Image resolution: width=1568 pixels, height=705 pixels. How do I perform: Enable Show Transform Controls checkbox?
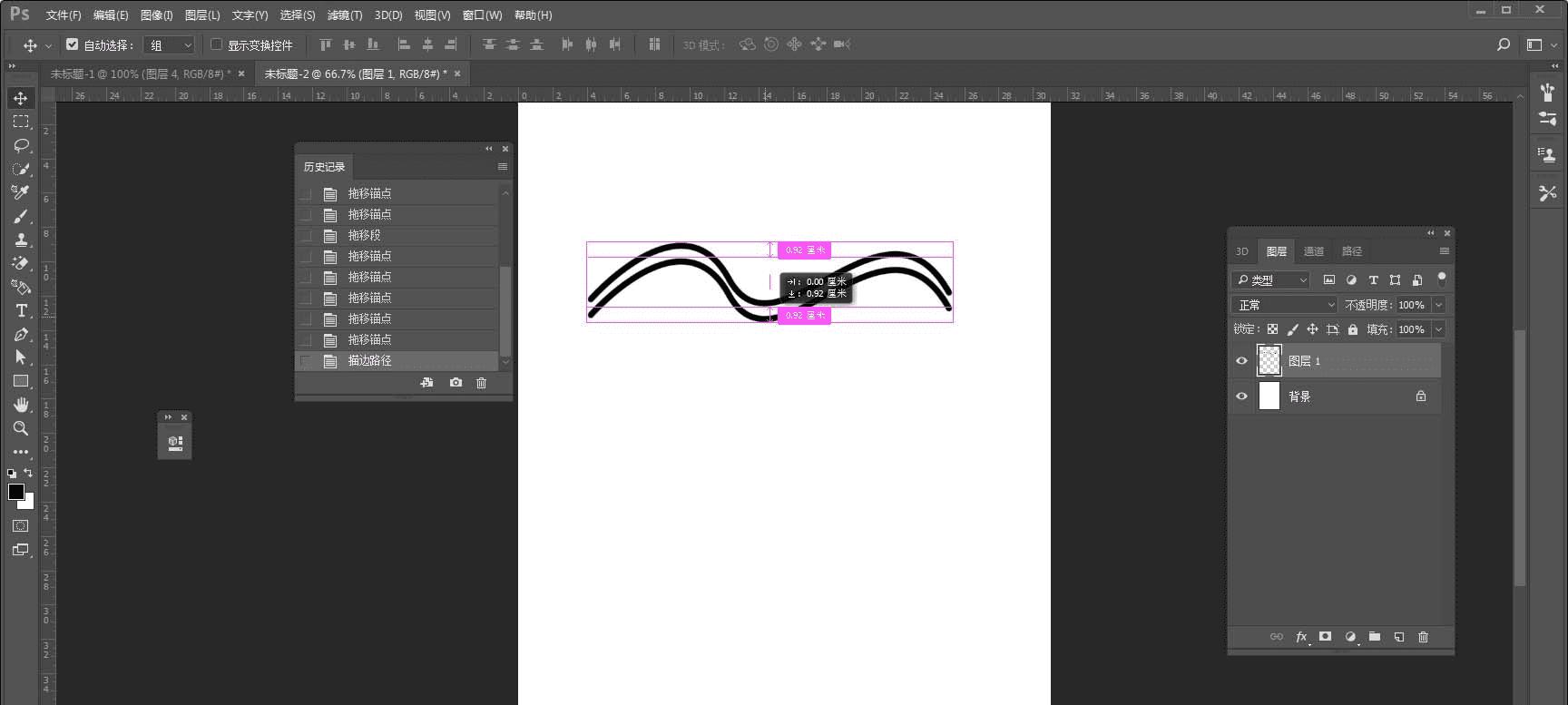(216, 44)
